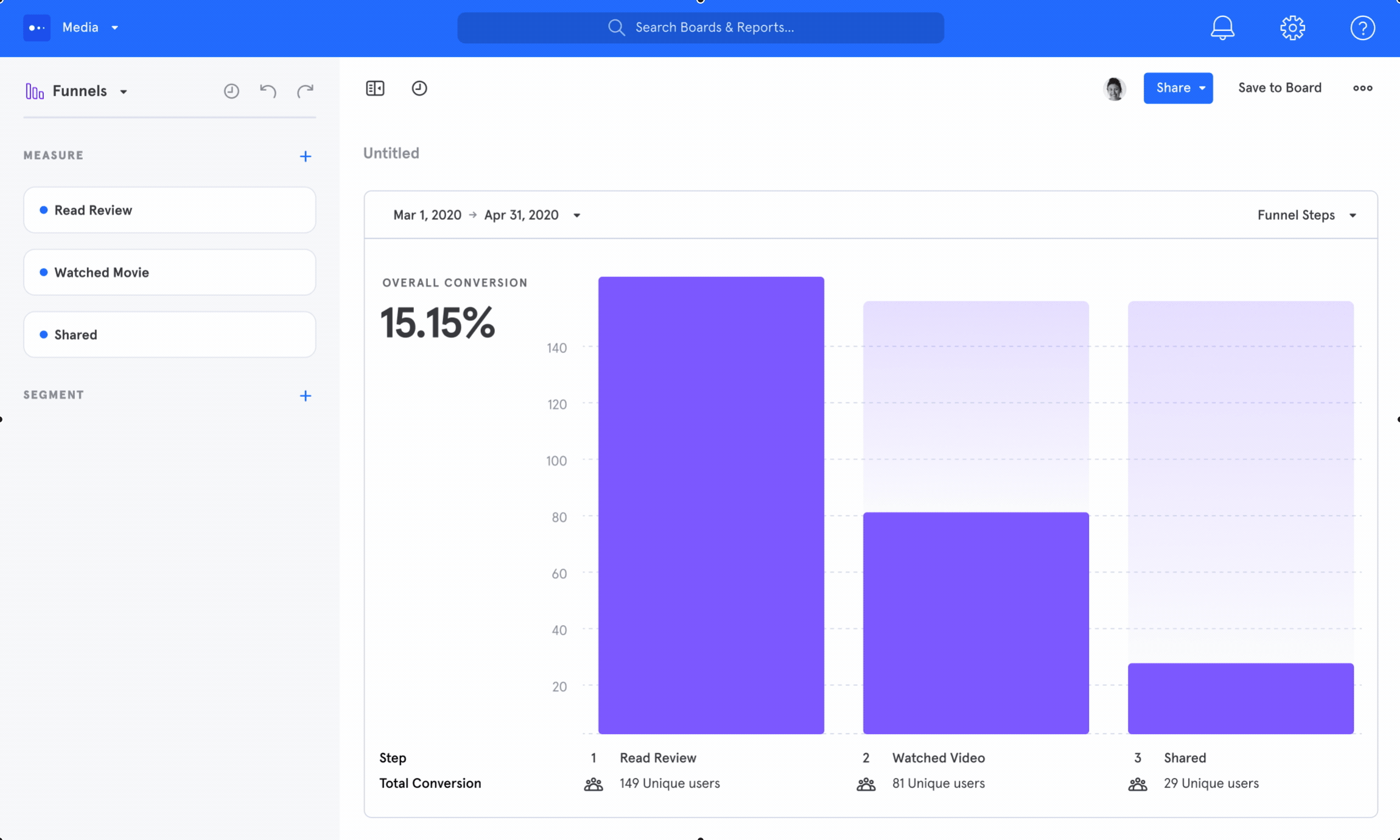Toggle the overflow options menu
This screenshot has height=840, width=1400.
[1362, 88]
